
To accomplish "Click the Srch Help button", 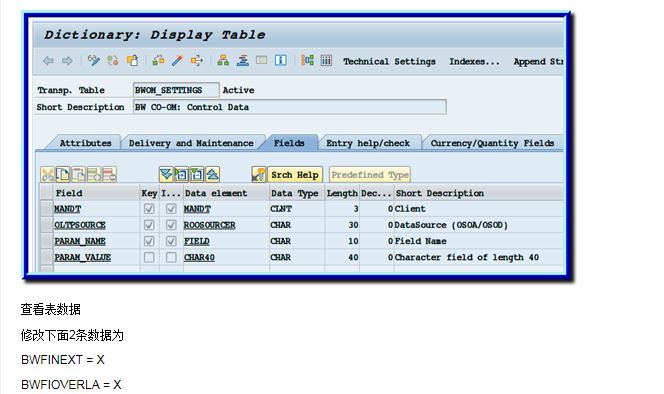I will (295, 175).
